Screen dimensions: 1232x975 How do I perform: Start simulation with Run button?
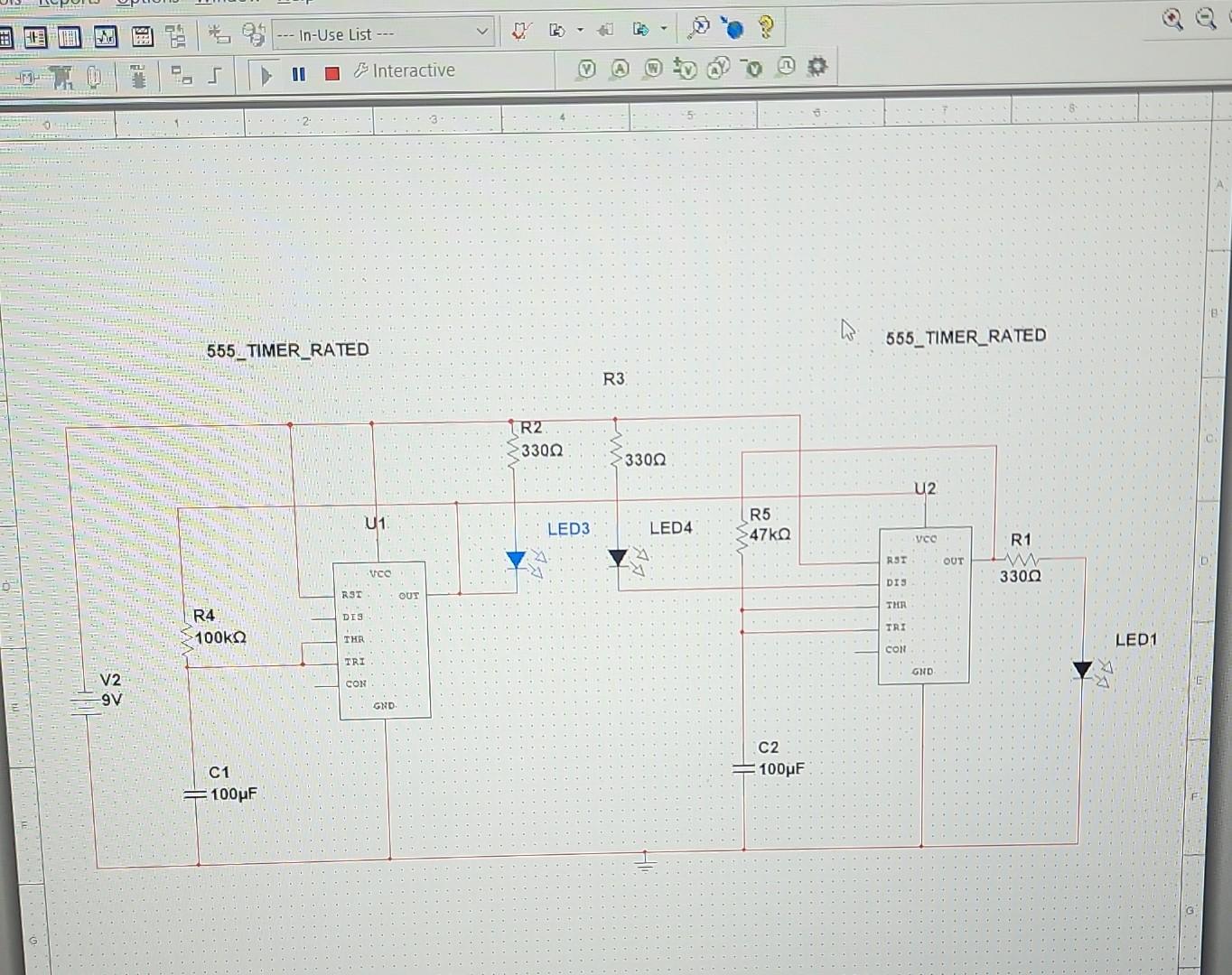coord(266,75)
